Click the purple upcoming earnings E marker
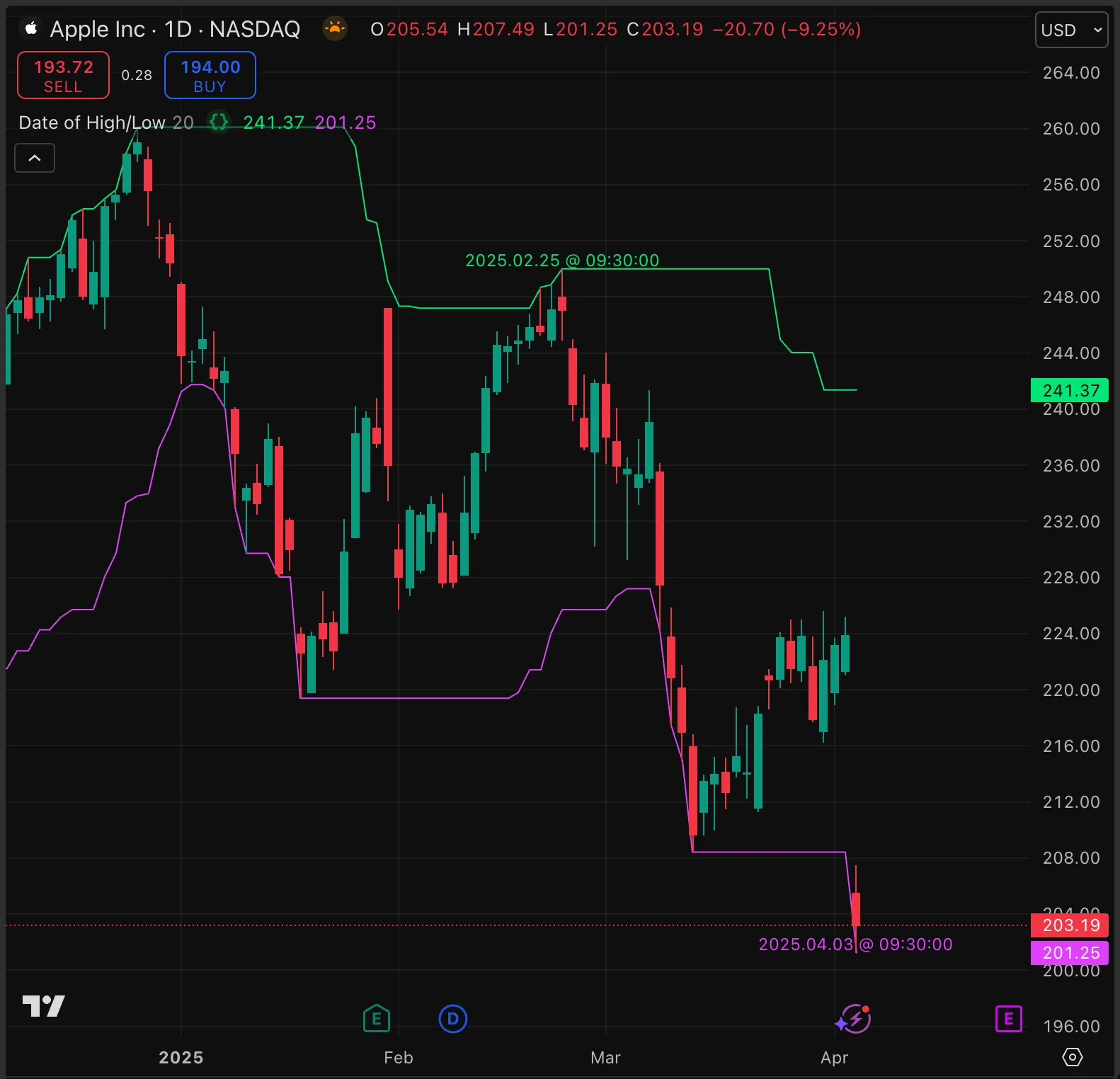Viewport: 1120px width, 1079px height. (1008, 1019)
